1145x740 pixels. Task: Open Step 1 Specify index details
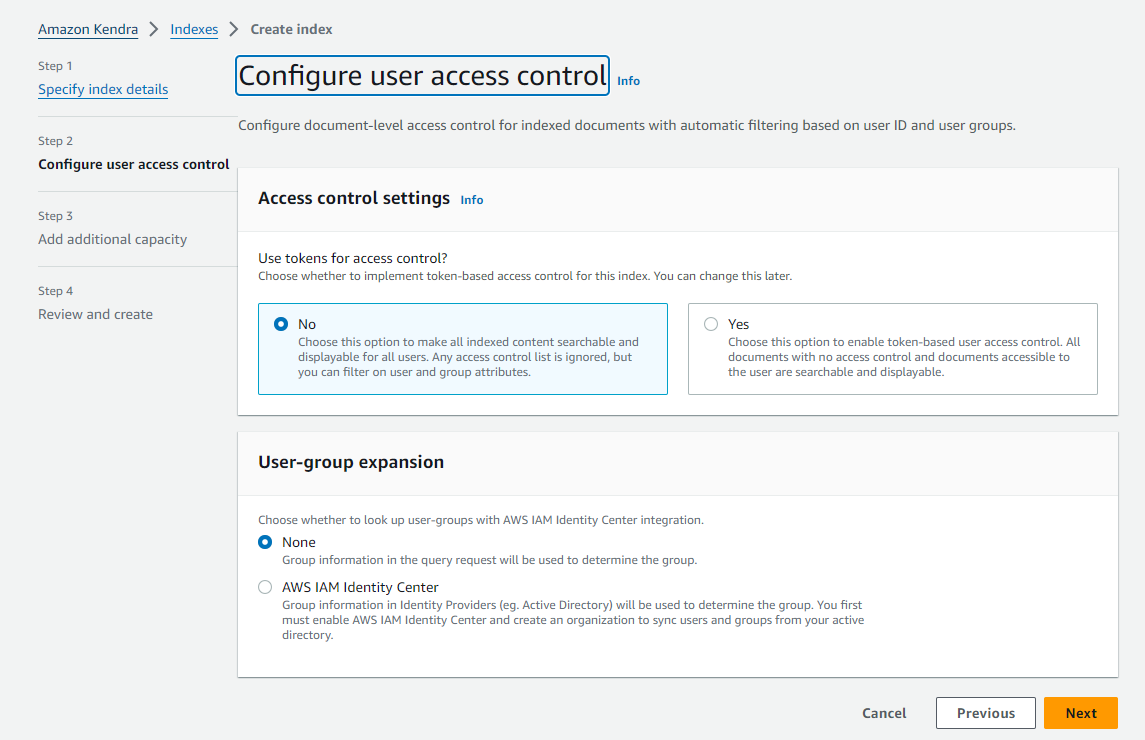pos(103,89)
